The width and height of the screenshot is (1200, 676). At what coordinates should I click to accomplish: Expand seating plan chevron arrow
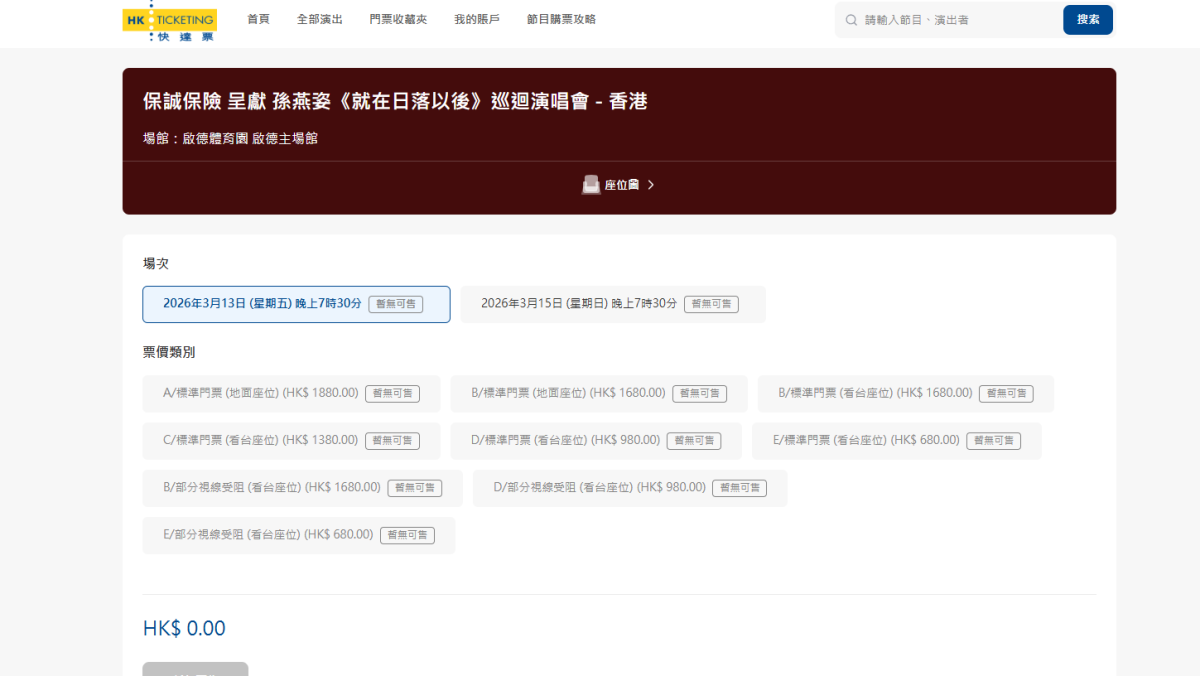pos(651,185)
